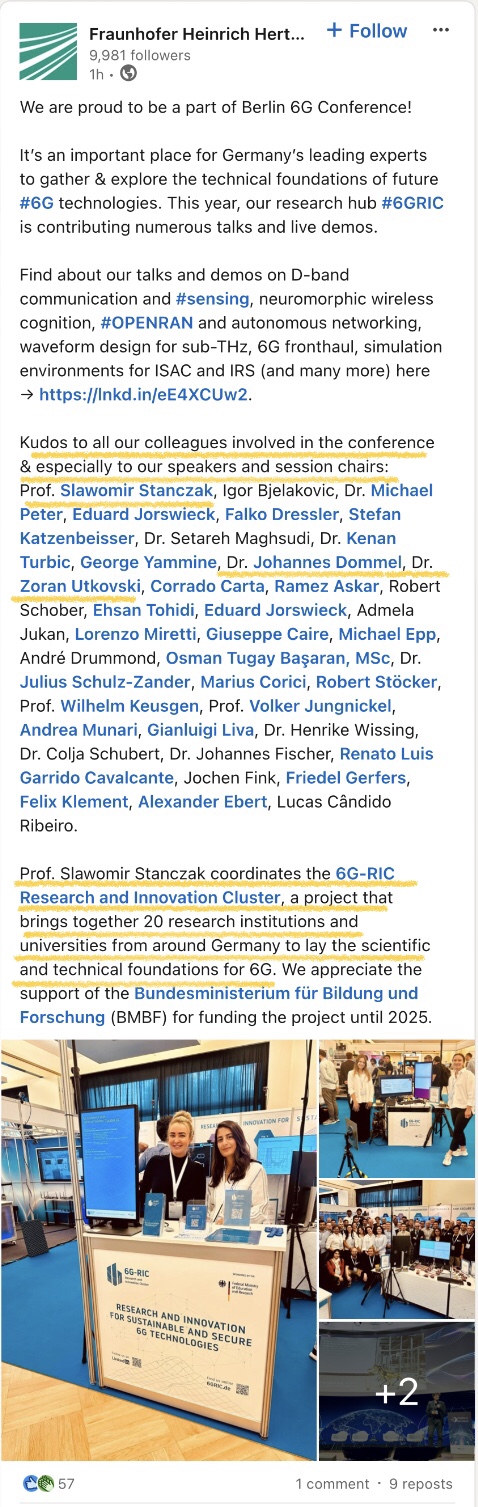View the 9 reposts
Screen dimensions: 478x1507
pyautogui.click(x=420, y=1483)
